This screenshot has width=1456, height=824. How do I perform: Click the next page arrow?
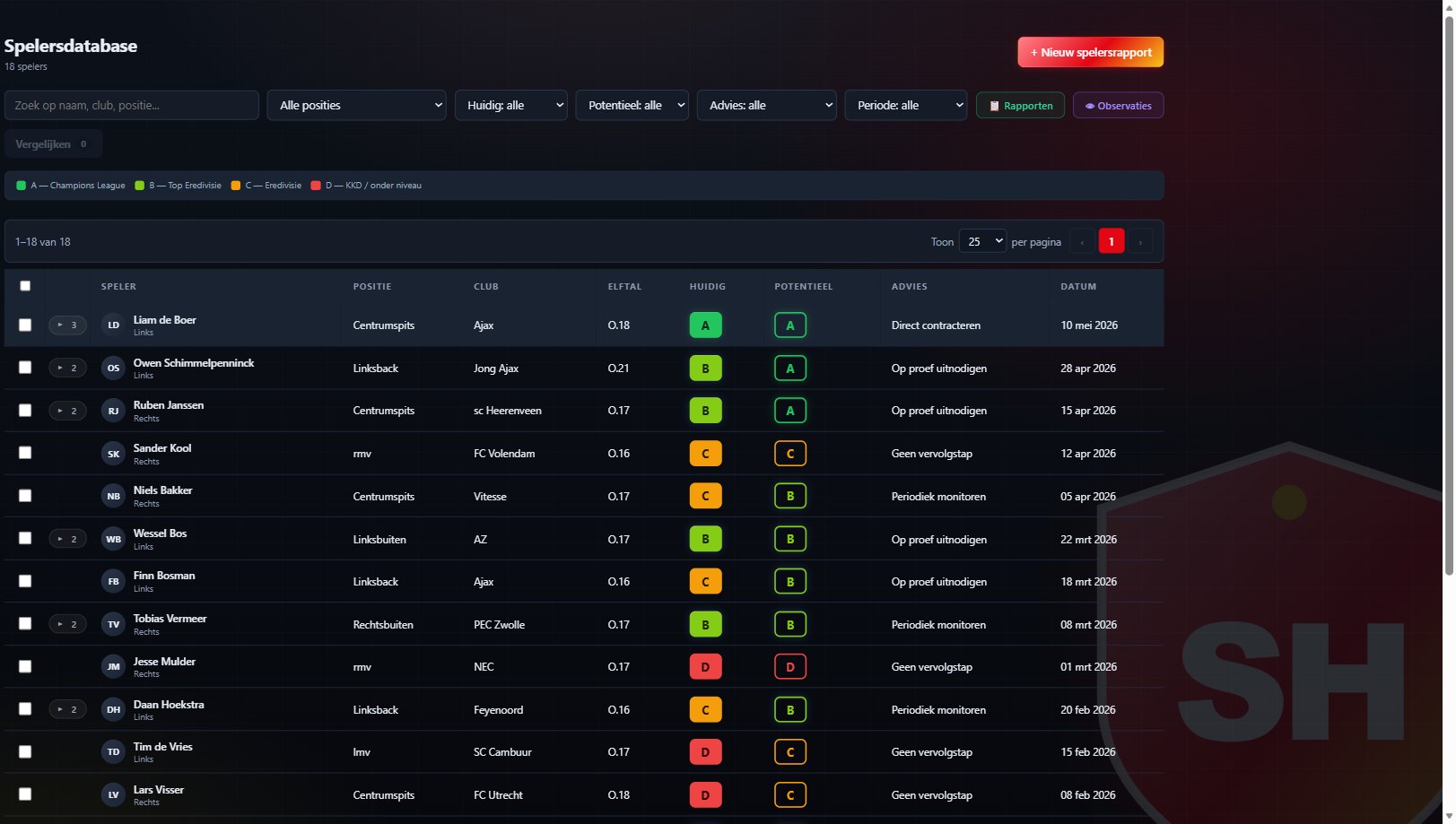1140,241
